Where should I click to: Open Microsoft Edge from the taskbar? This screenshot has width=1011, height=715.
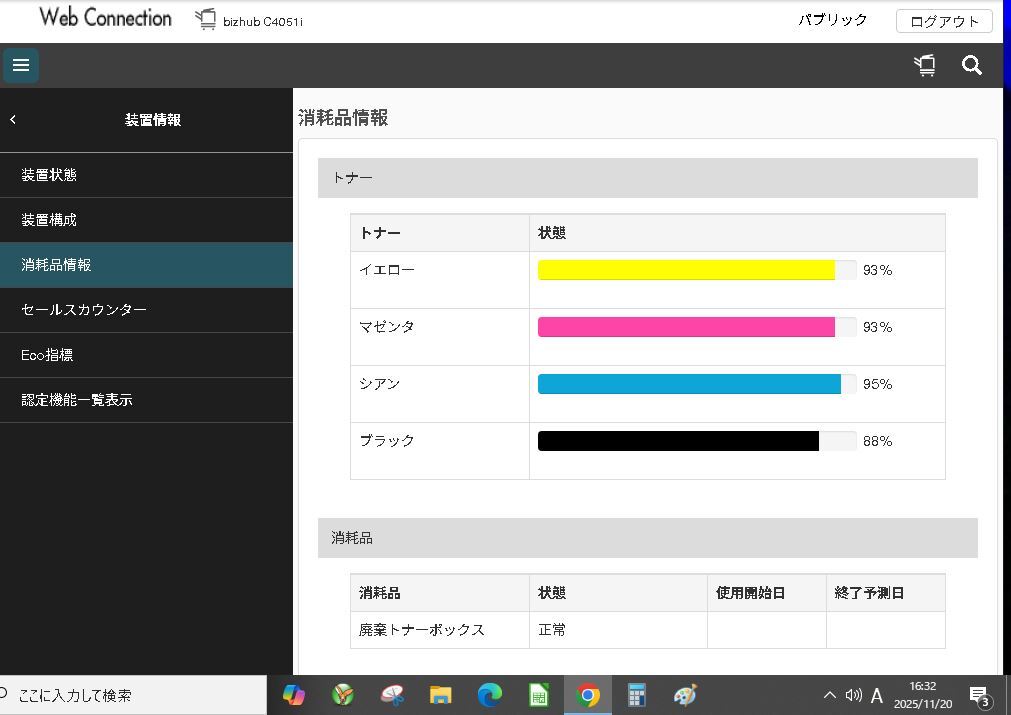[490, 695]
